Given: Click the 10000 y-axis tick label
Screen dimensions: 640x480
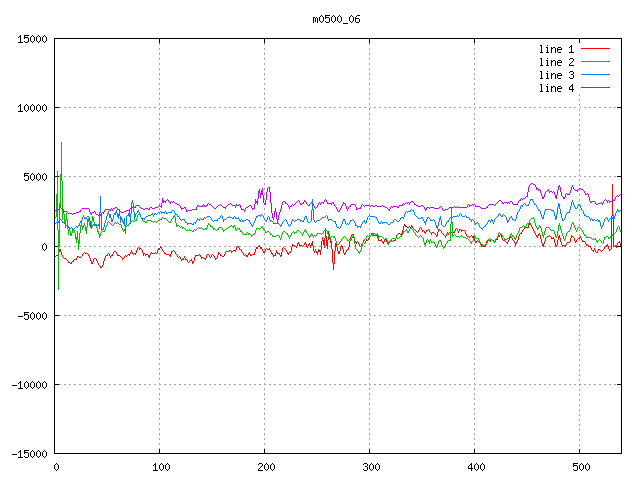Looking at the screenshot, I should 32,108.
